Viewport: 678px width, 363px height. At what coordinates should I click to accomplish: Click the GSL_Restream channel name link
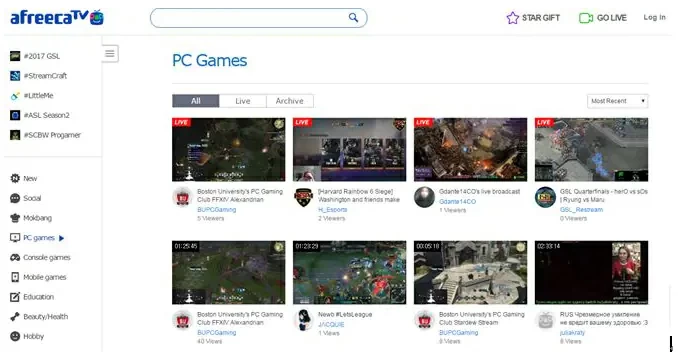[x=581, y=210]
